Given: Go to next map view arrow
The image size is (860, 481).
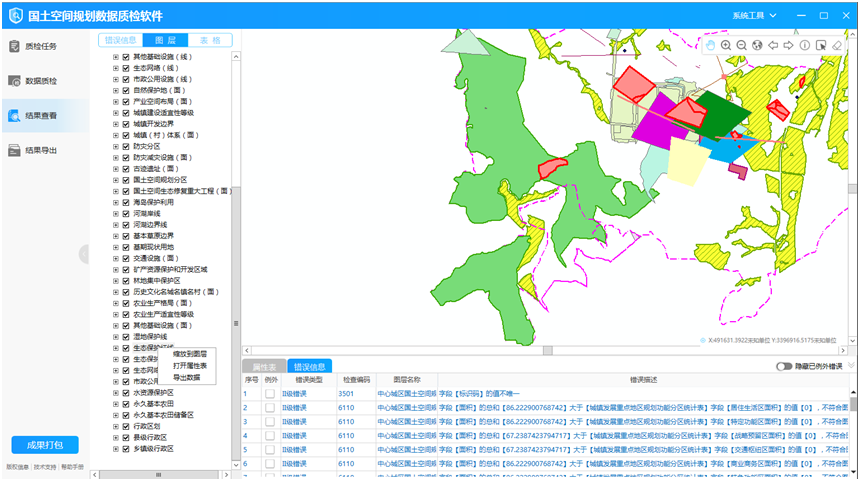Looking at the screenshot, I should [788, 46].
